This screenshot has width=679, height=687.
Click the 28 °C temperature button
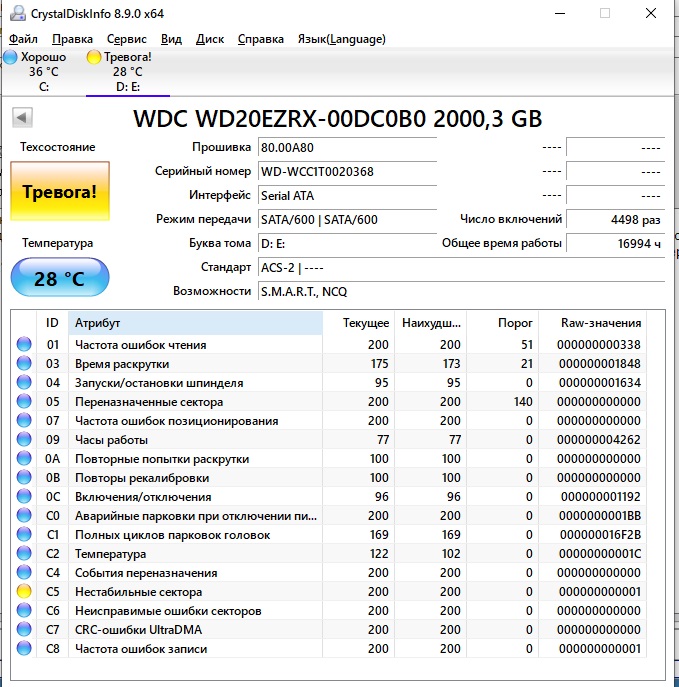click(60, 278)
